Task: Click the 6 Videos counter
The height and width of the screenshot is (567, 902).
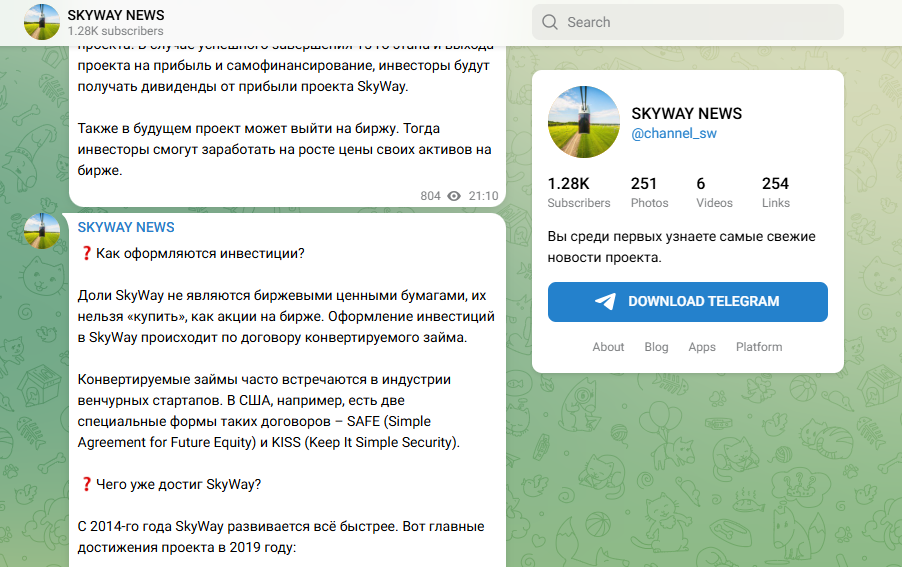Action: (714, 192)
